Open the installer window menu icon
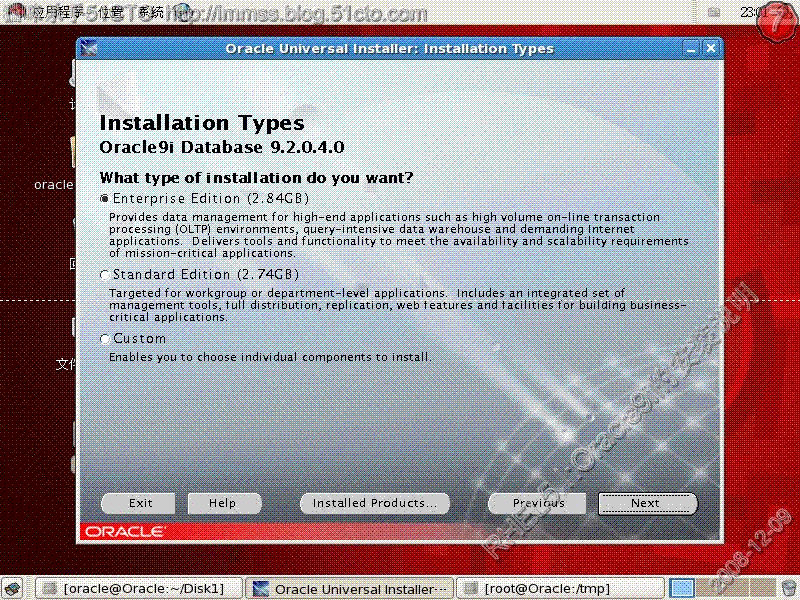 click(89, 48)
